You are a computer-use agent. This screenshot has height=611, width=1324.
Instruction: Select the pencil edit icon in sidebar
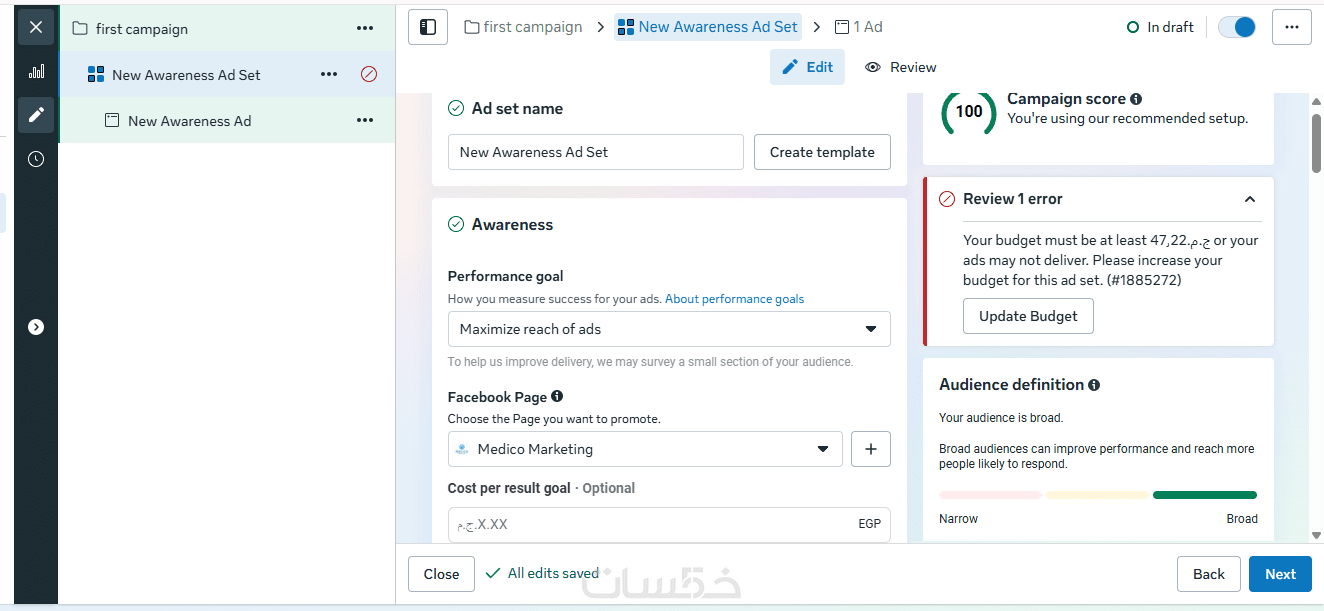[36, 115]
